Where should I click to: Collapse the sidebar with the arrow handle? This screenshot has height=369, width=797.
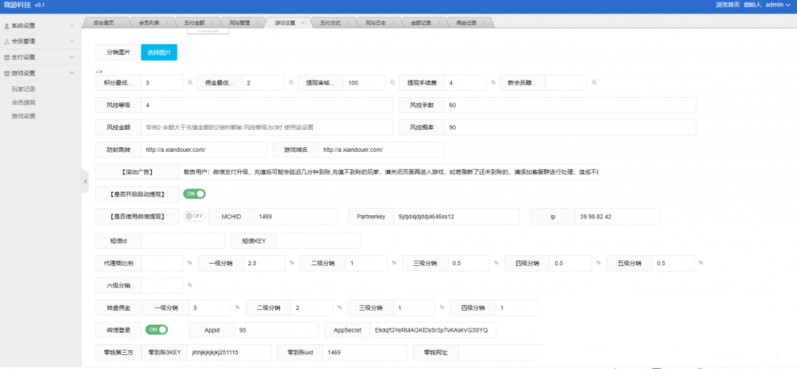point(85,181)
